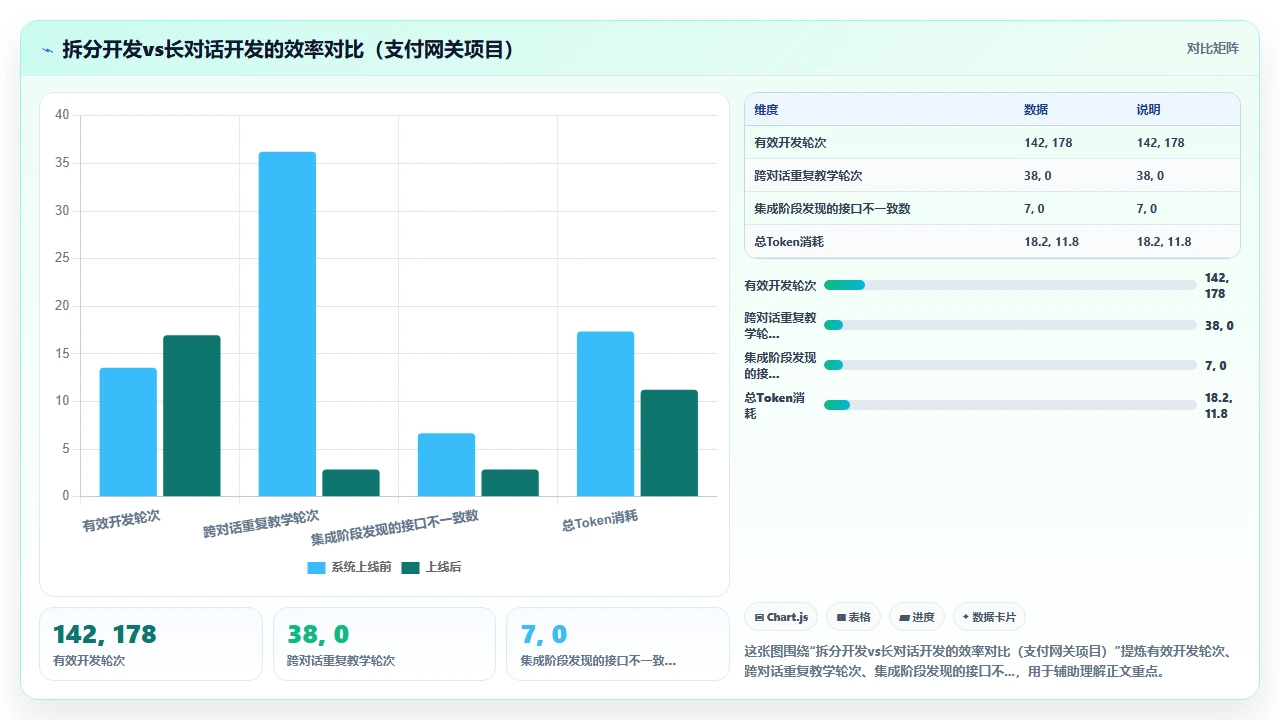This screenshot has height=720, width=1280.
Task: Toggle the 系统上线前 legend swatch
Action: [316, 567]
